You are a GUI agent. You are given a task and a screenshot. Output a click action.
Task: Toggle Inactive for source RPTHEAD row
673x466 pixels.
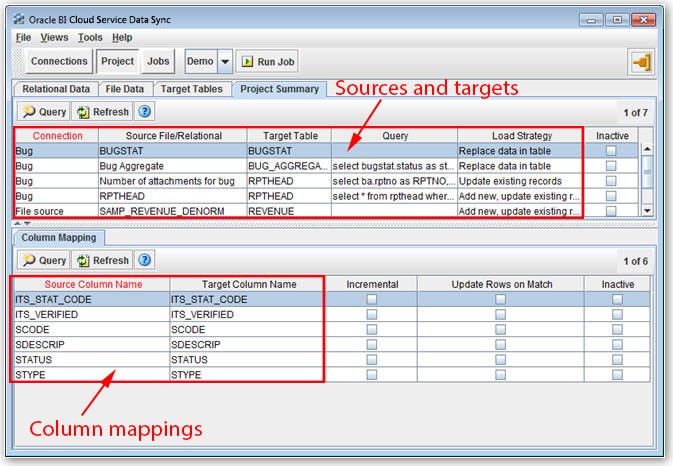(611, 196)
